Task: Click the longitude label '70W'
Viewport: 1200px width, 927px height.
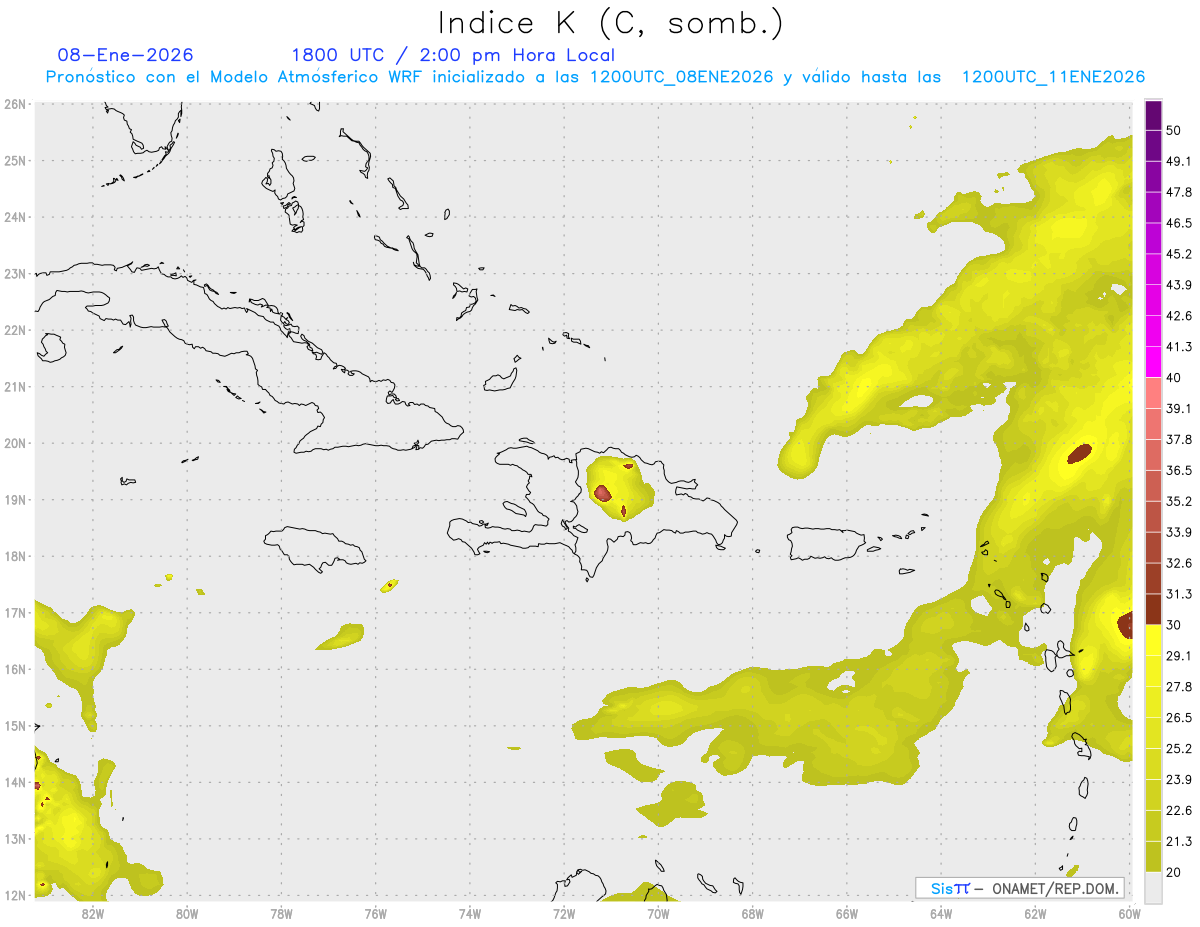Action: pos(658,913)
